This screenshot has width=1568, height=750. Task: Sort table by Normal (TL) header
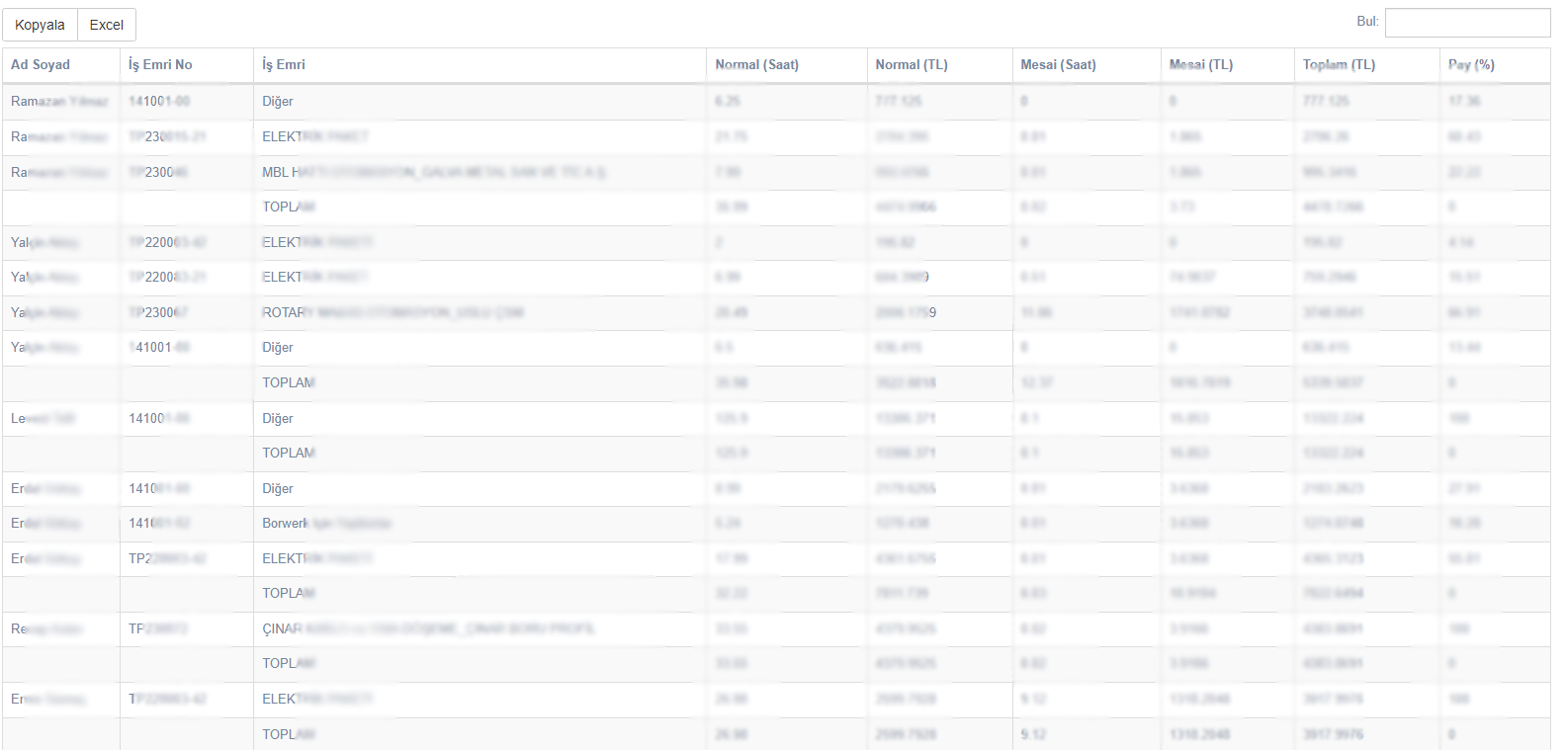(911, 64)
